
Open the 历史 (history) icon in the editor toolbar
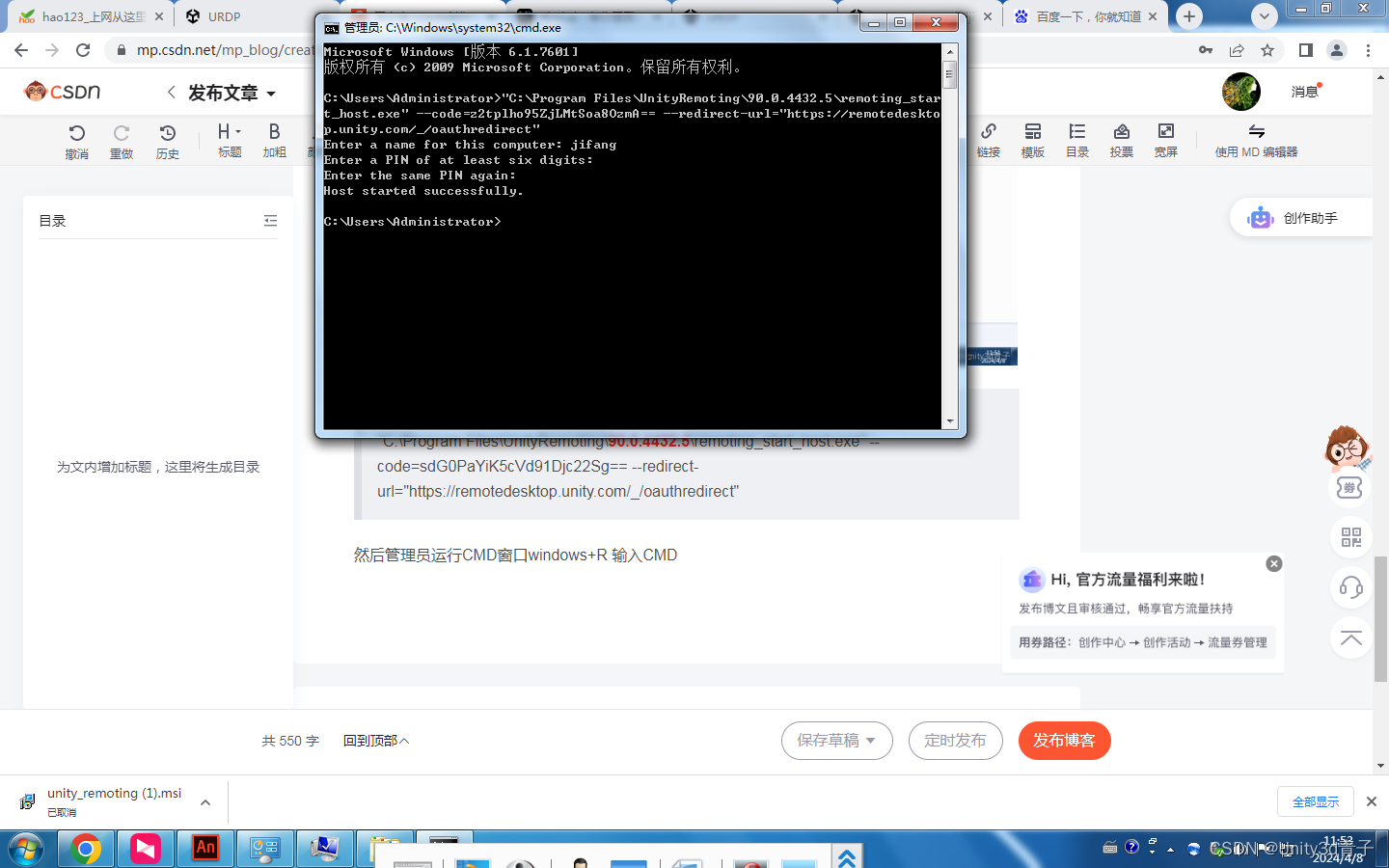pos(168,141)
